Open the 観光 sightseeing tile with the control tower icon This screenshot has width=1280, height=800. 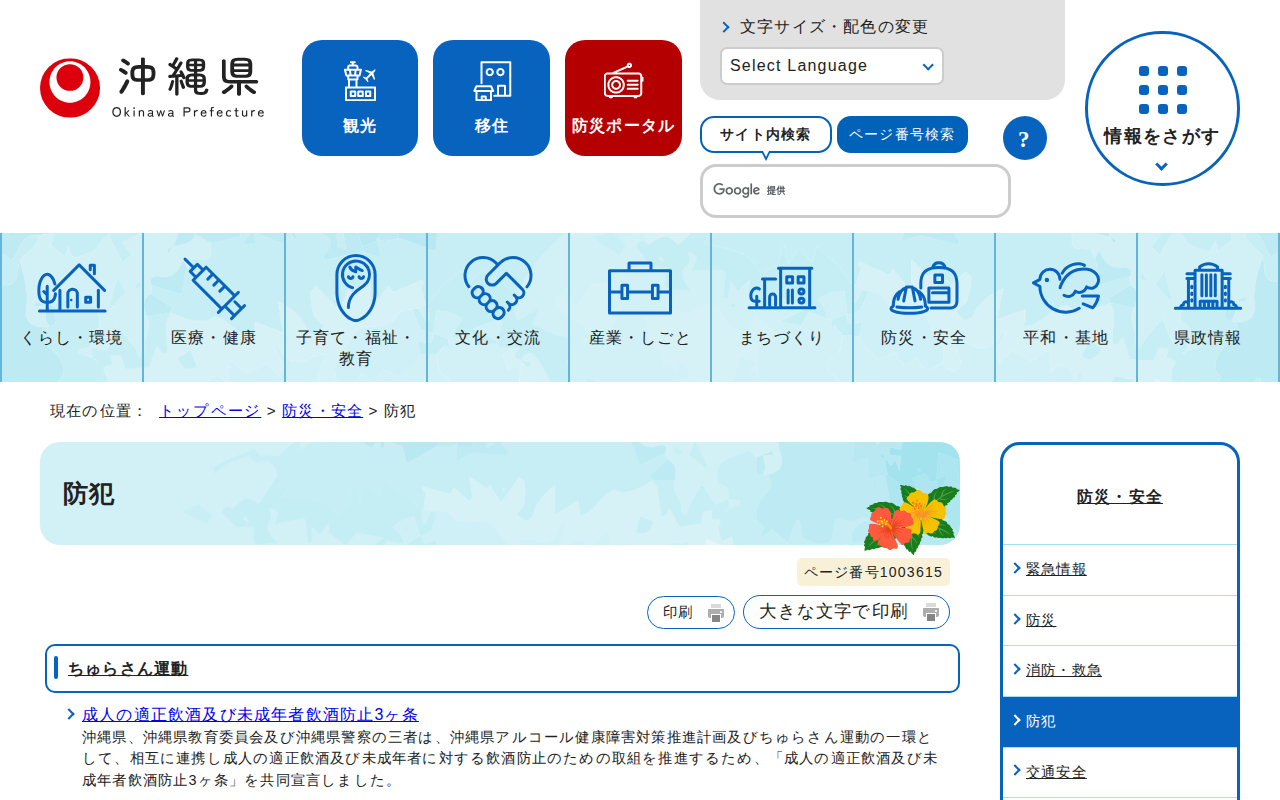click(x=360, y=98)
